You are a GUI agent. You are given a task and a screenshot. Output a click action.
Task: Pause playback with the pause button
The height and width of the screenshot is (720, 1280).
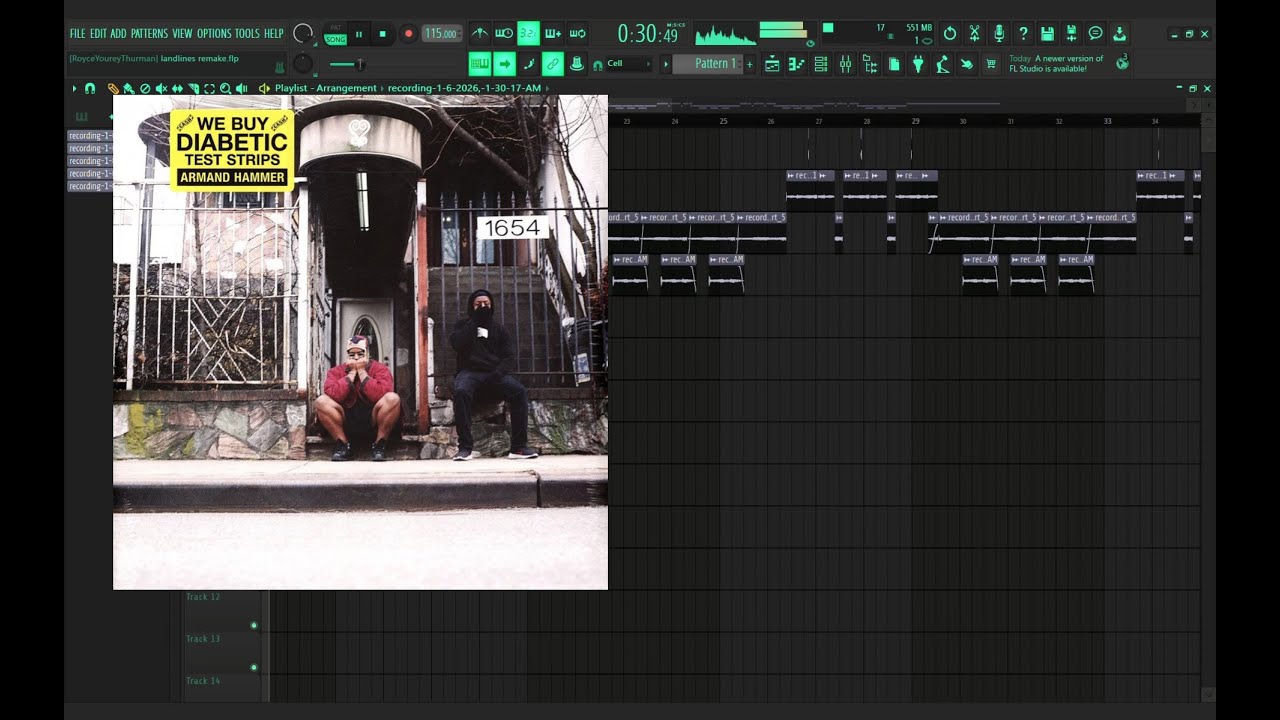click(x=359, y=34)
